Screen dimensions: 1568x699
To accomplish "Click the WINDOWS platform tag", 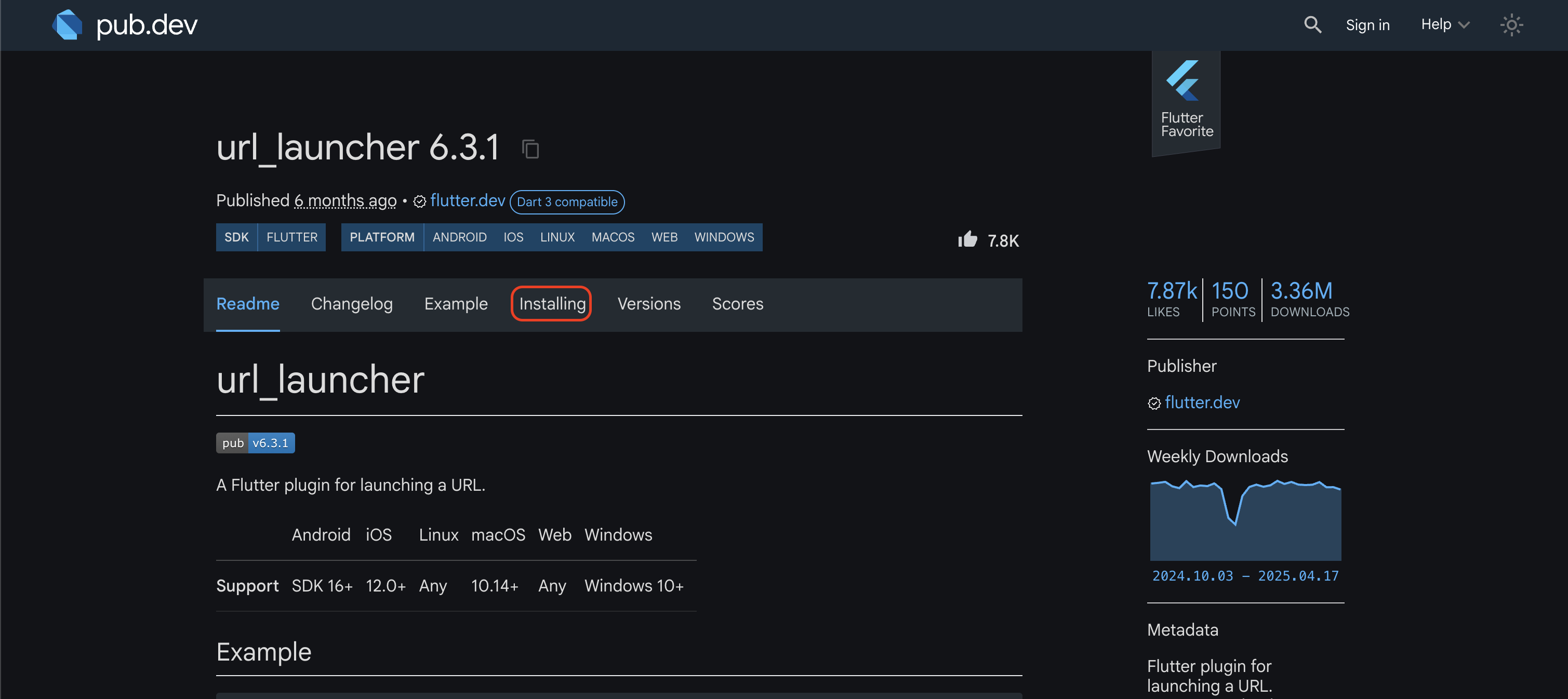I will 723,237.
